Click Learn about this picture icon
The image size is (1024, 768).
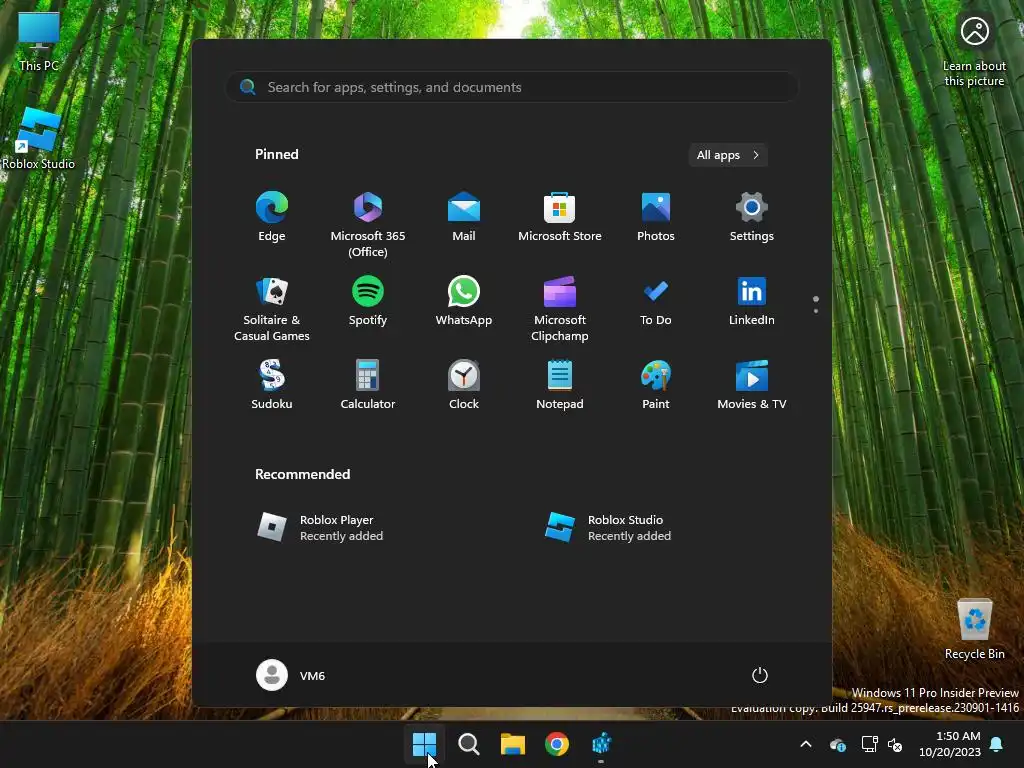pyautogui.click(x=974, y=50)
